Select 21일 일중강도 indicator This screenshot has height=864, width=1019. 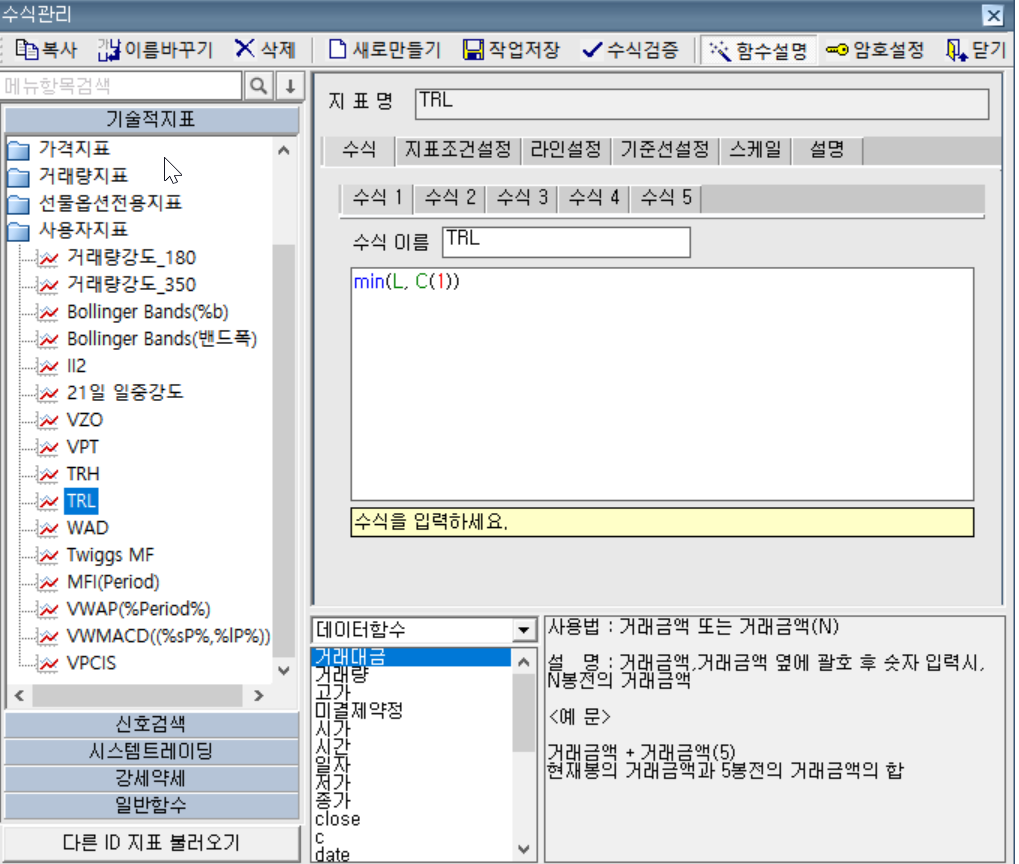click(x=125, y=393)
